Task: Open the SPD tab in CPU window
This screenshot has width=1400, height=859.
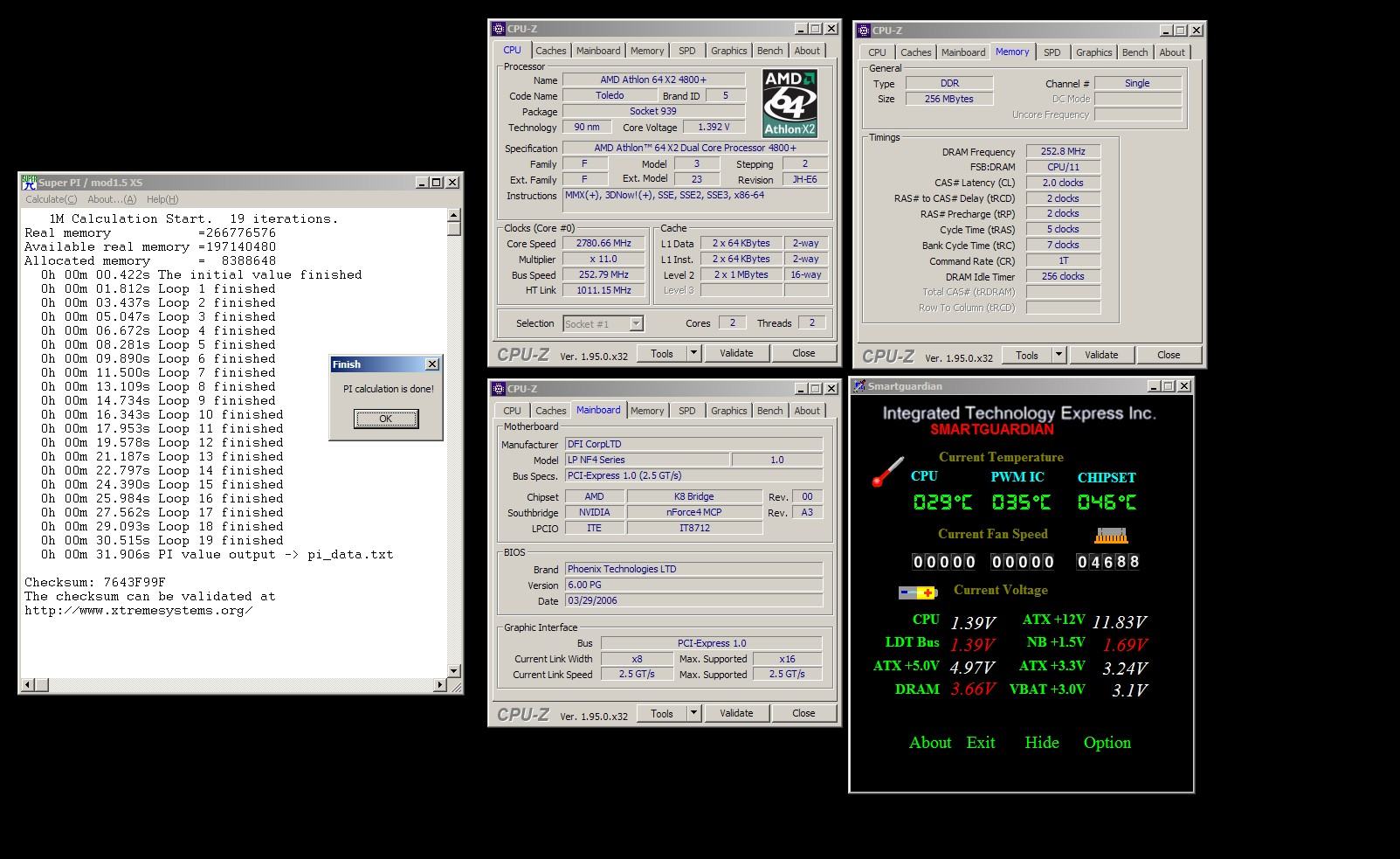Action: coord(687,51)
